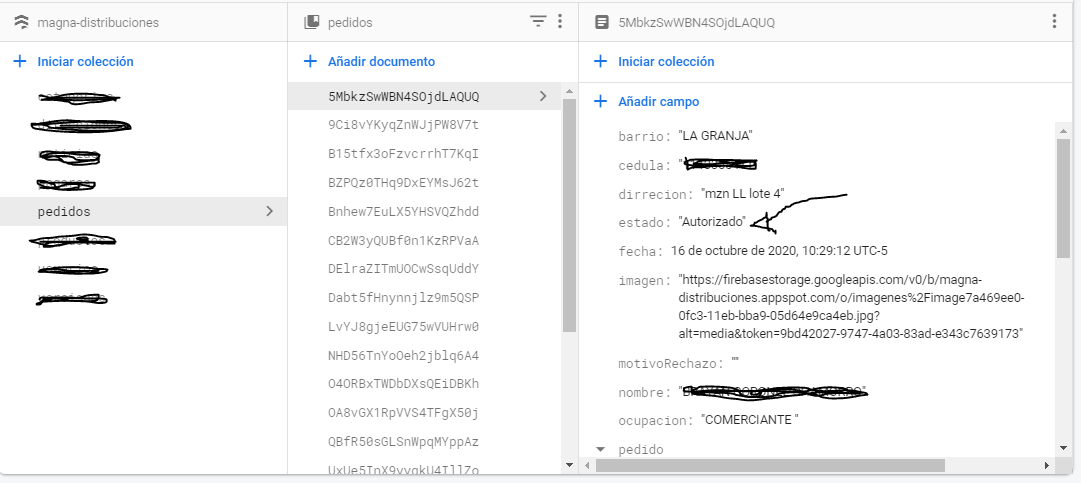Click chevron next to pedidos collection
The width and height of the screenshot is (1081, 483).
click(x=269, y=212)
